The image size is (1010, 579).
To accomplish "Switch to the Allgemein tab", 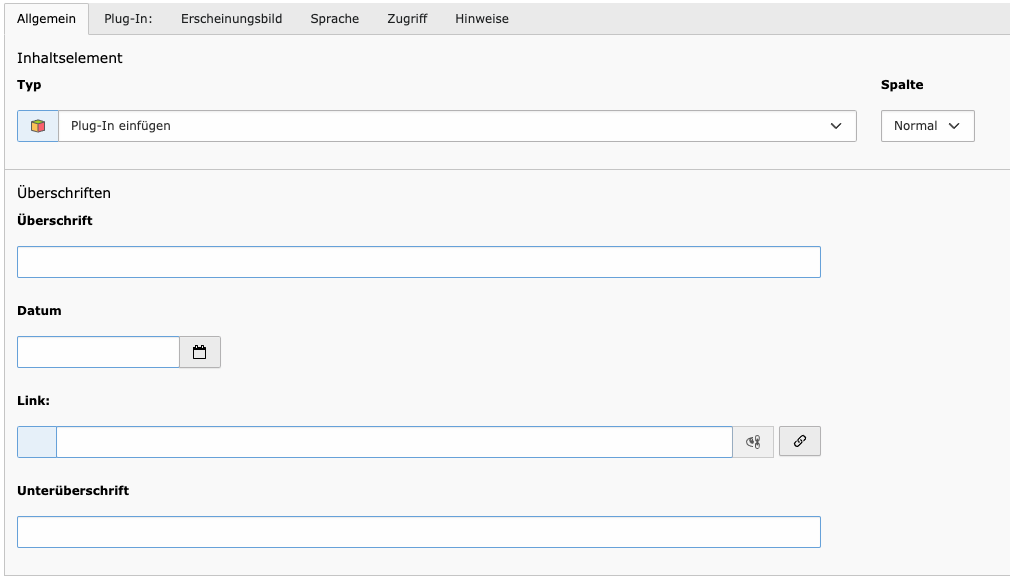I will tap(46, 19).
